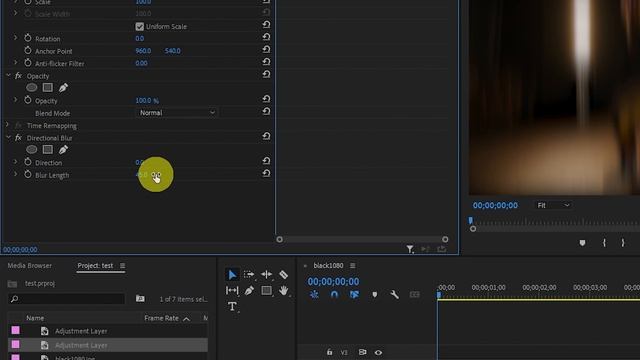Toggle the Uniform Scale checkbox
Image resolution: width=640 pixels, height=360 pixels.
pos(140,27)
